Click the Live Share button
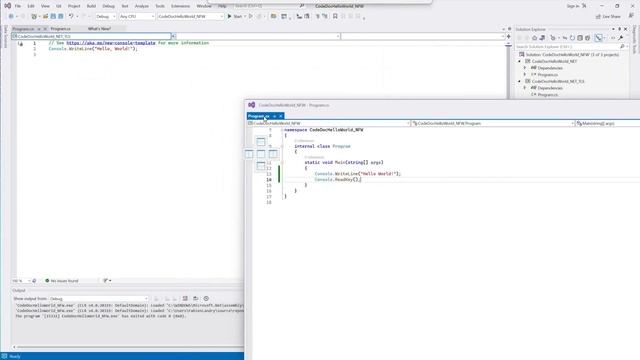This screenshot has width=640, height=360. coord(608,16)
